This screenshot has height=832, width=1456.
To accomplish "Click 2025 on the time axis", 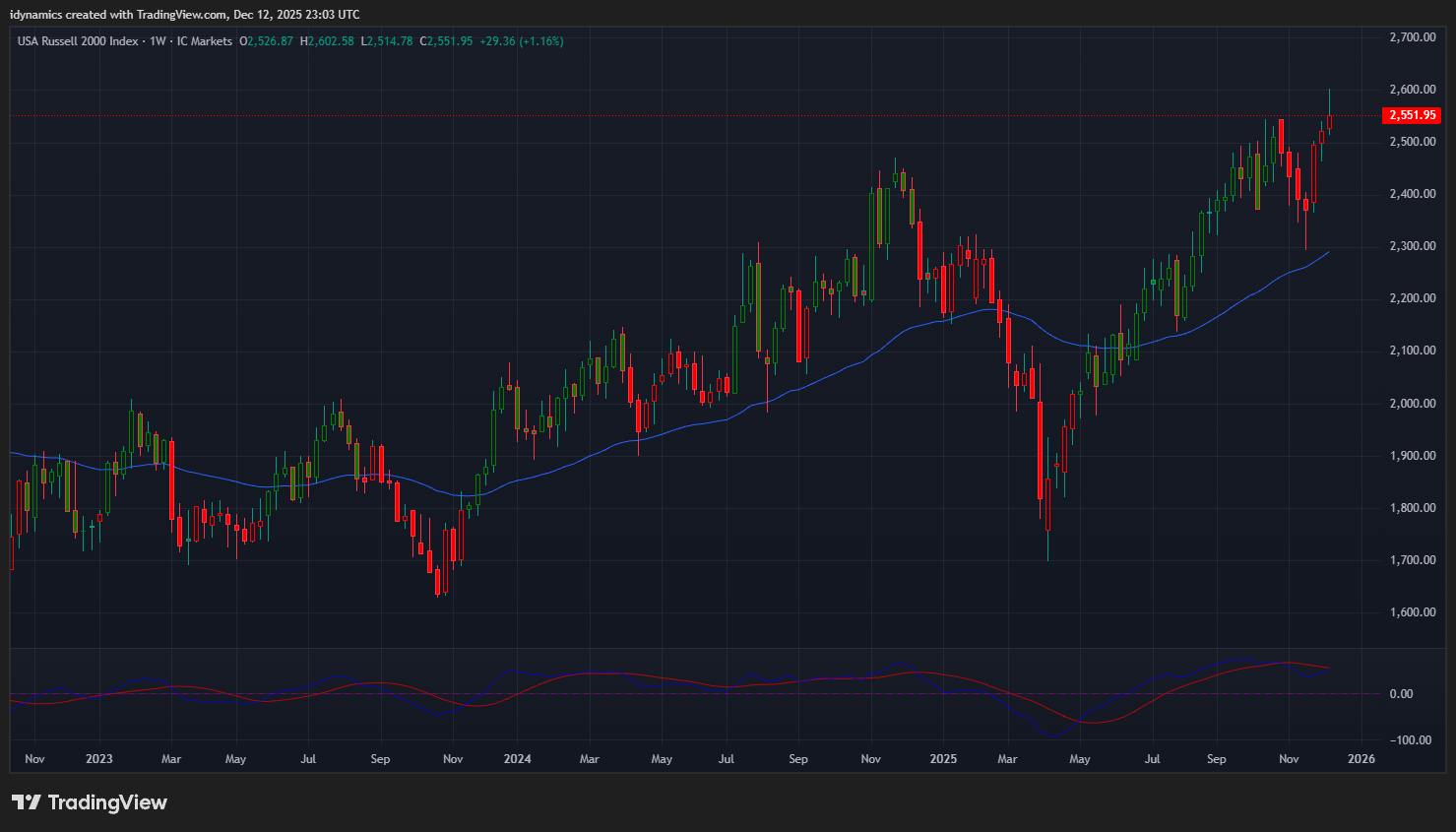I will (943, 759).
